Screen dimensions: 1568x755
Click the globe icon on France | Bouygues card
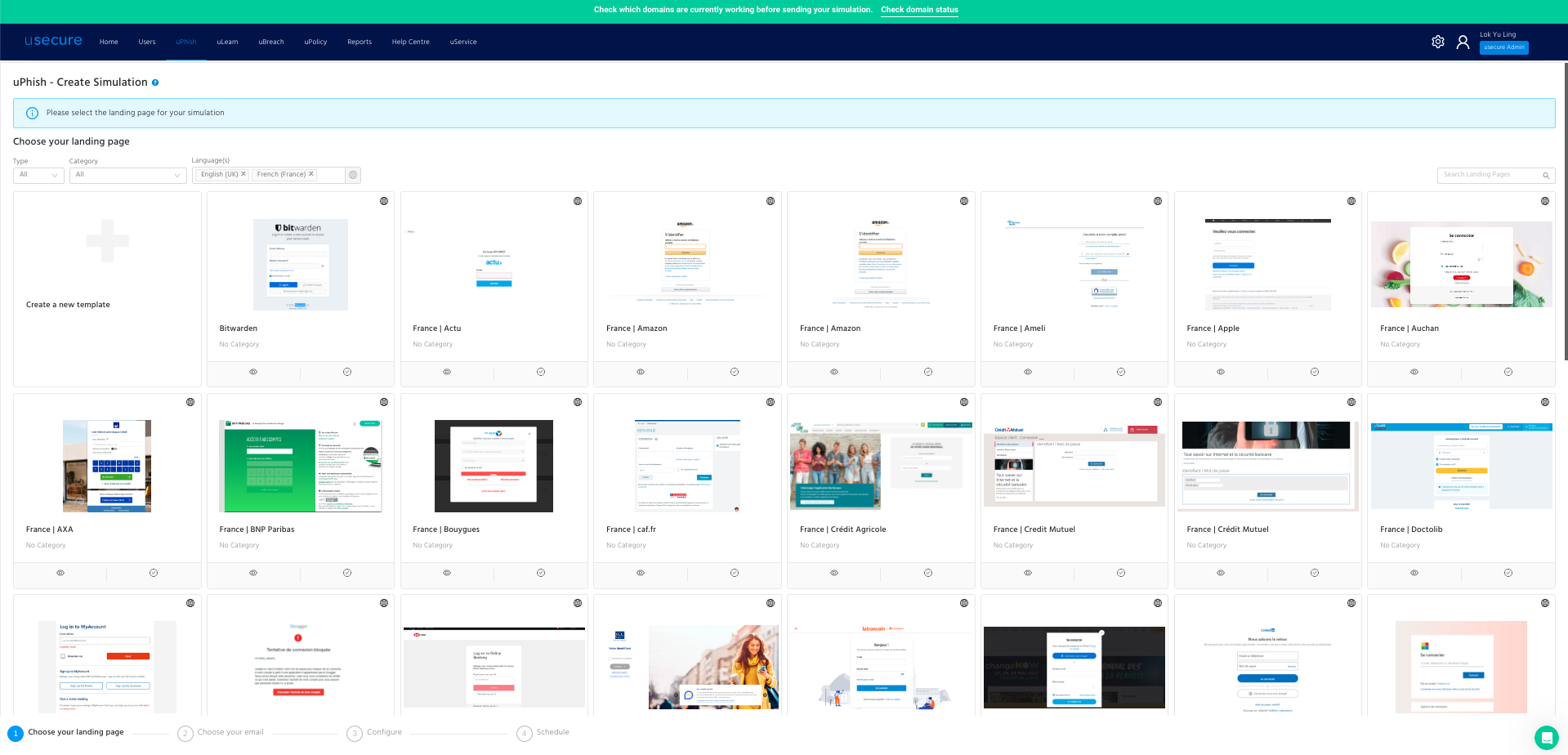click(578, 402)
